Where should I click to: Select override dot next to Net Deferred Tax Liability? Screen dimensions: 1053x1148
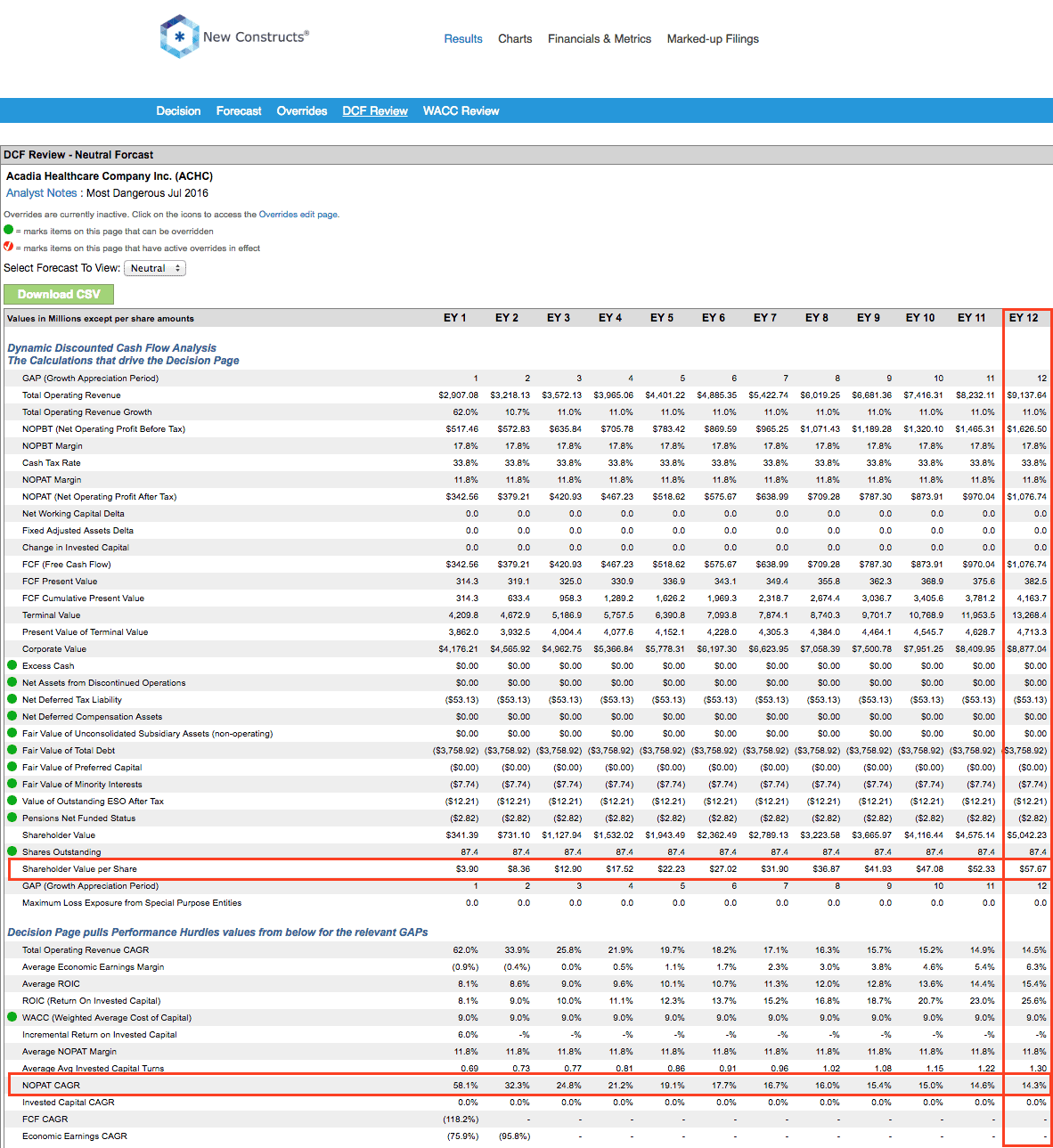click(x=12, y=699)
